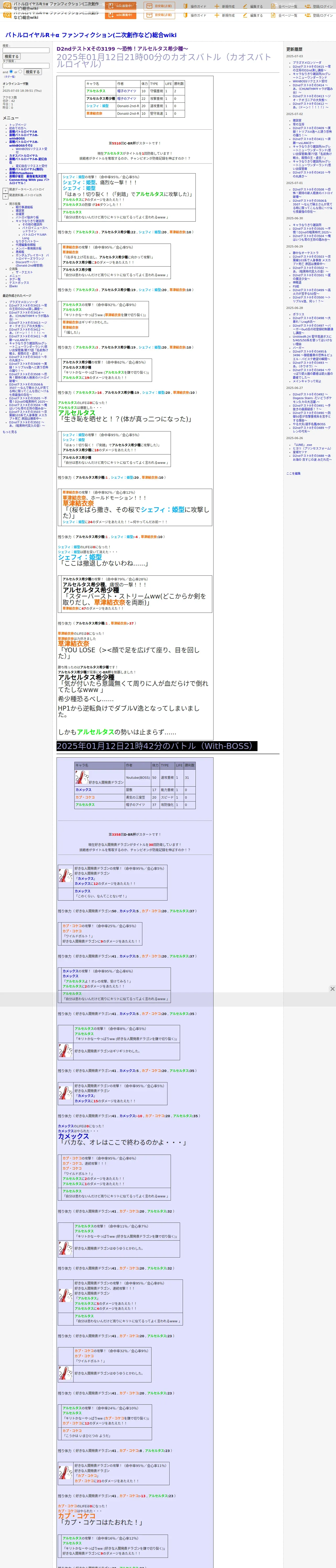Screen dimensions: 336x1568
Task: Click 勇気の三服堂 author cell
Action: pos(138,797)
